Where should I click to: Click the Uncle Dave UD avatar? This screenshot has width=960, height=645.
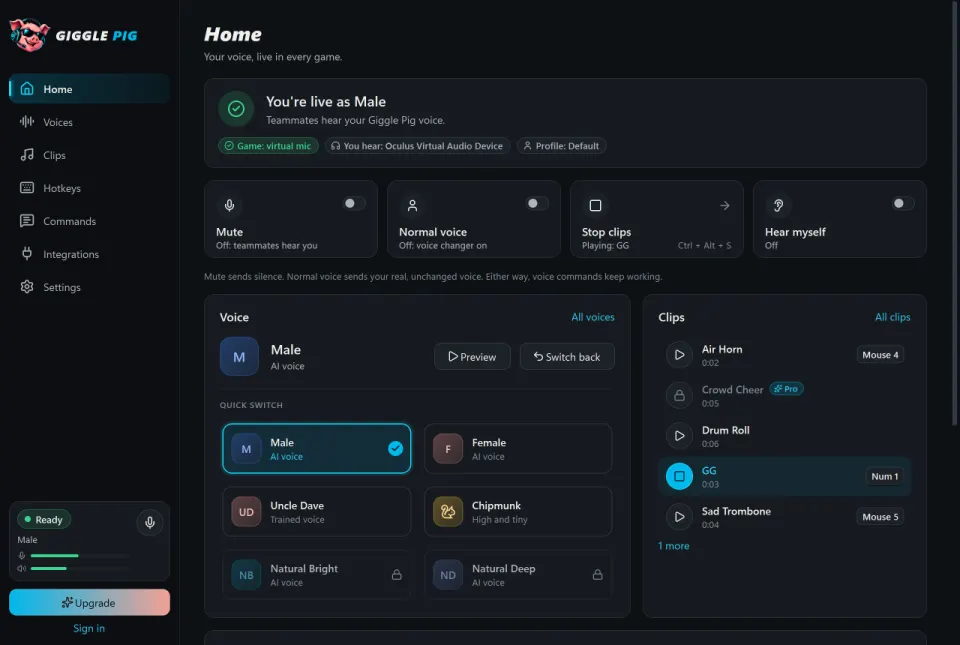[246, 512]
